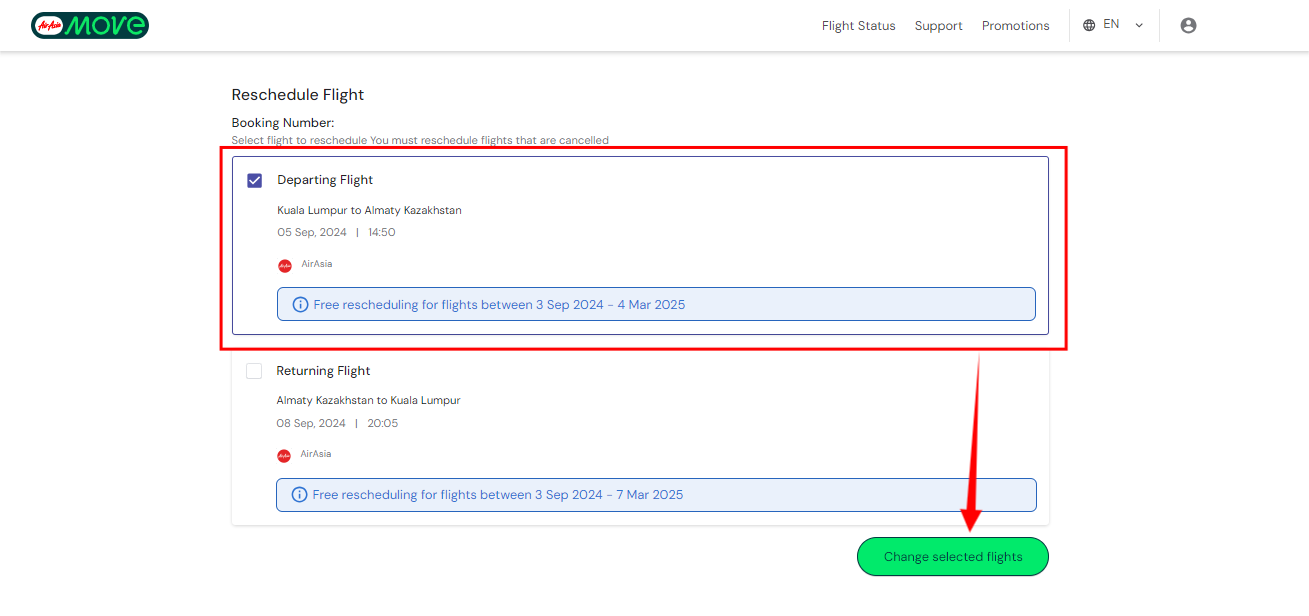The image size is (1309, 616).
Task: Click the Departing Flight title text
Action: [x=325, y=180]
